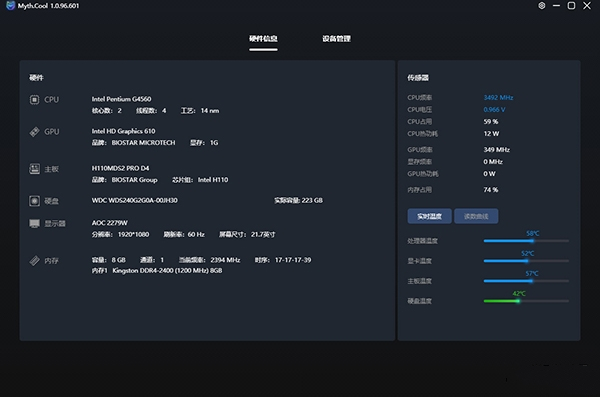
Task: Click the 显卡温度 52°C slider bar
Action: pos(526,261)
